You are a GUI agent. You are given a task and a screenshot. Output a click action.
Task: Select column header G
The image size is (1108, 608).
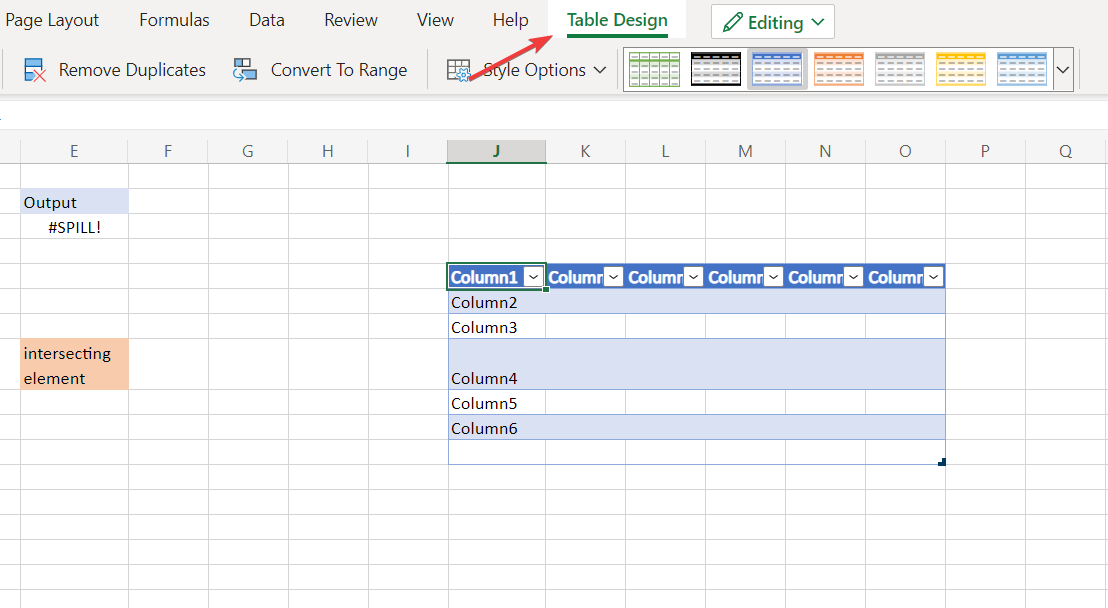(x=248, y=151)
